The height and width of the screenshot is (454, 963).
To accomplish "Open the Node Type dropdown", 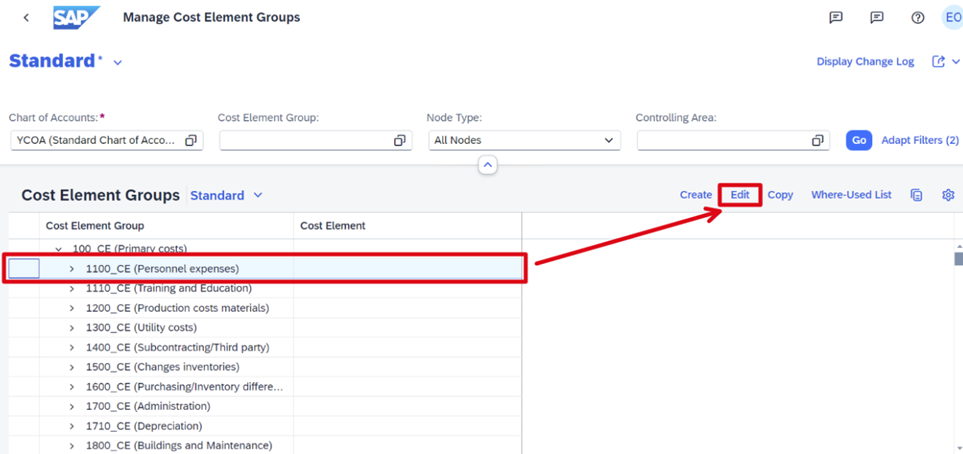I will tap(524, 140).
